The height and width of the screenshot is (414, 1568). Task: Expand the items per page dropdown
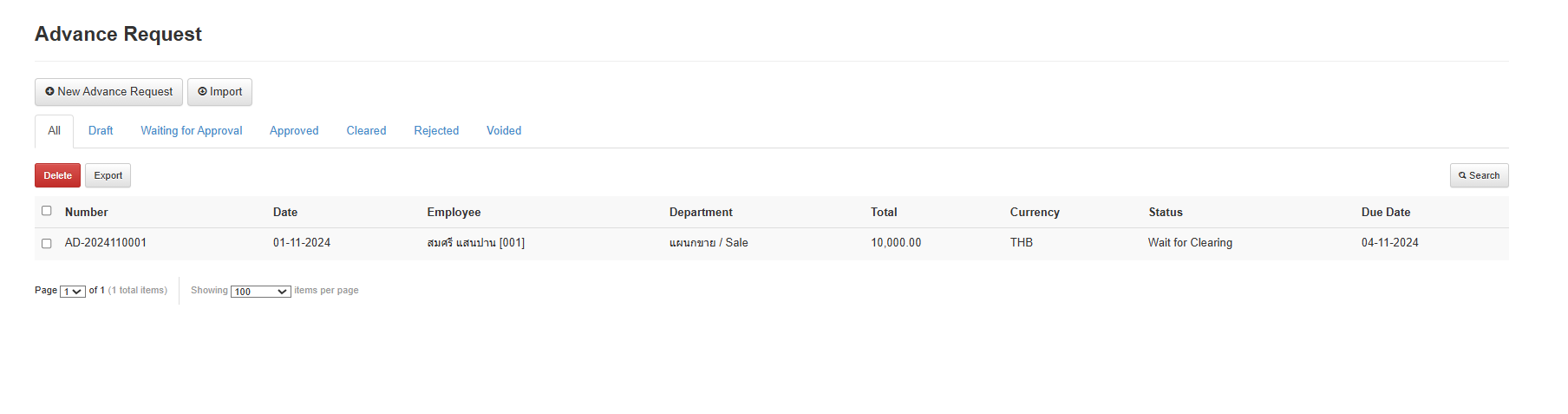pos(261,292)
